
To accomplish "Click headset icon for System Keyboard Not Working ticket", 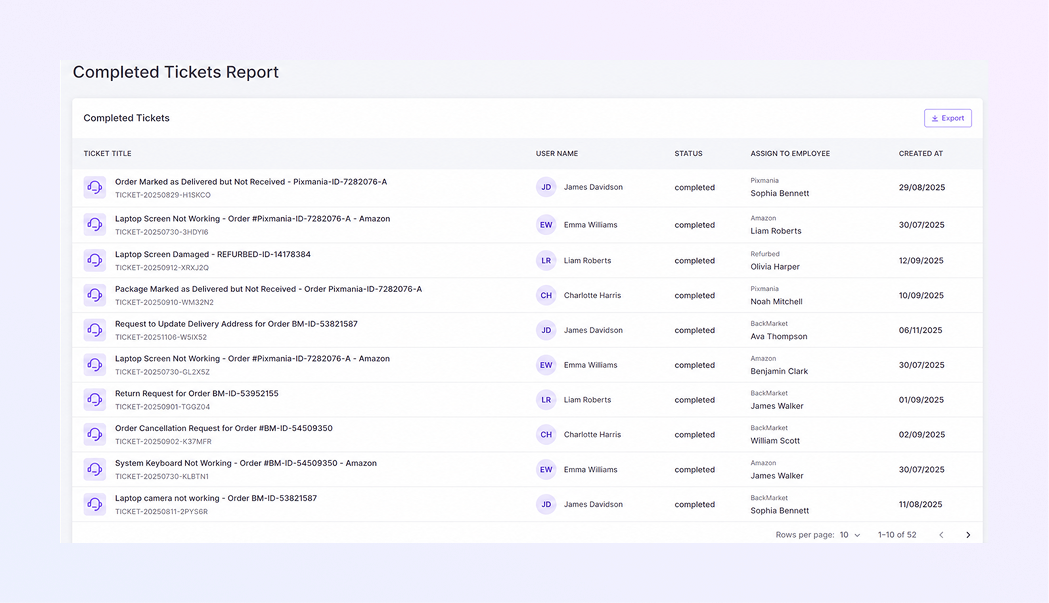I will (94, 469).
